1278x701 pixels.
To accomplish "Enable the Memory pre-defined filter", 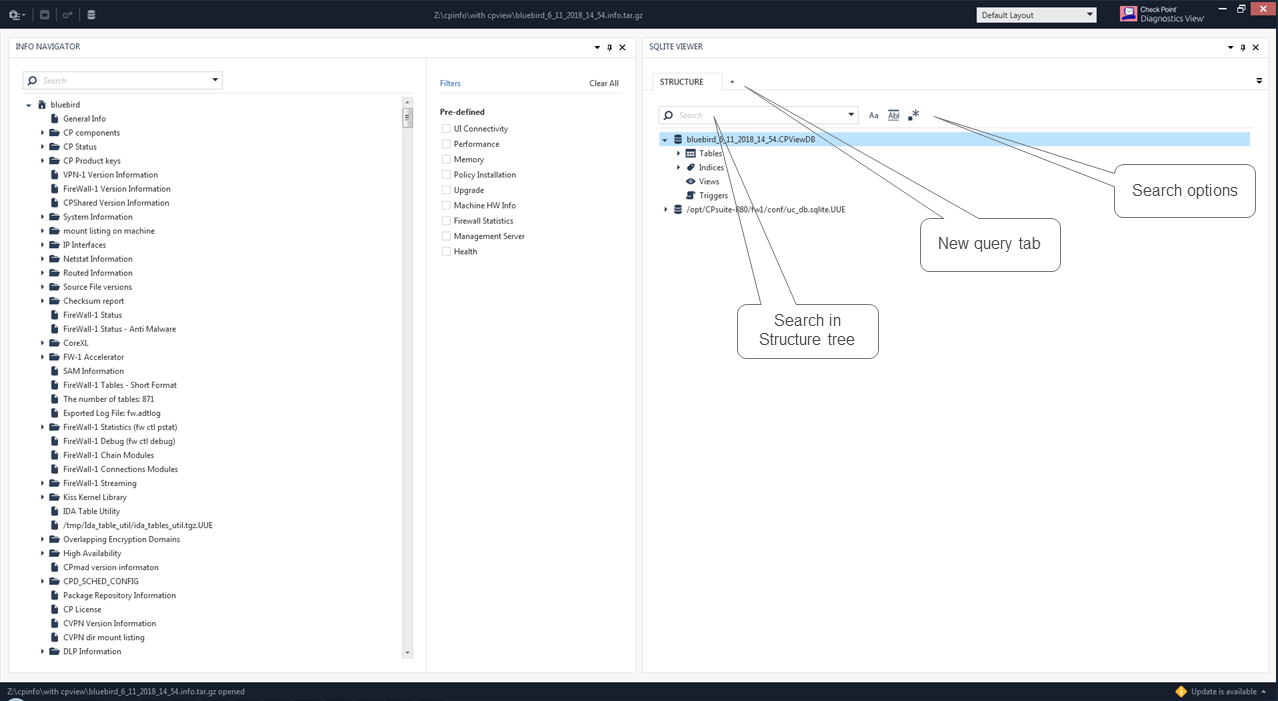I will click(444, 159).
